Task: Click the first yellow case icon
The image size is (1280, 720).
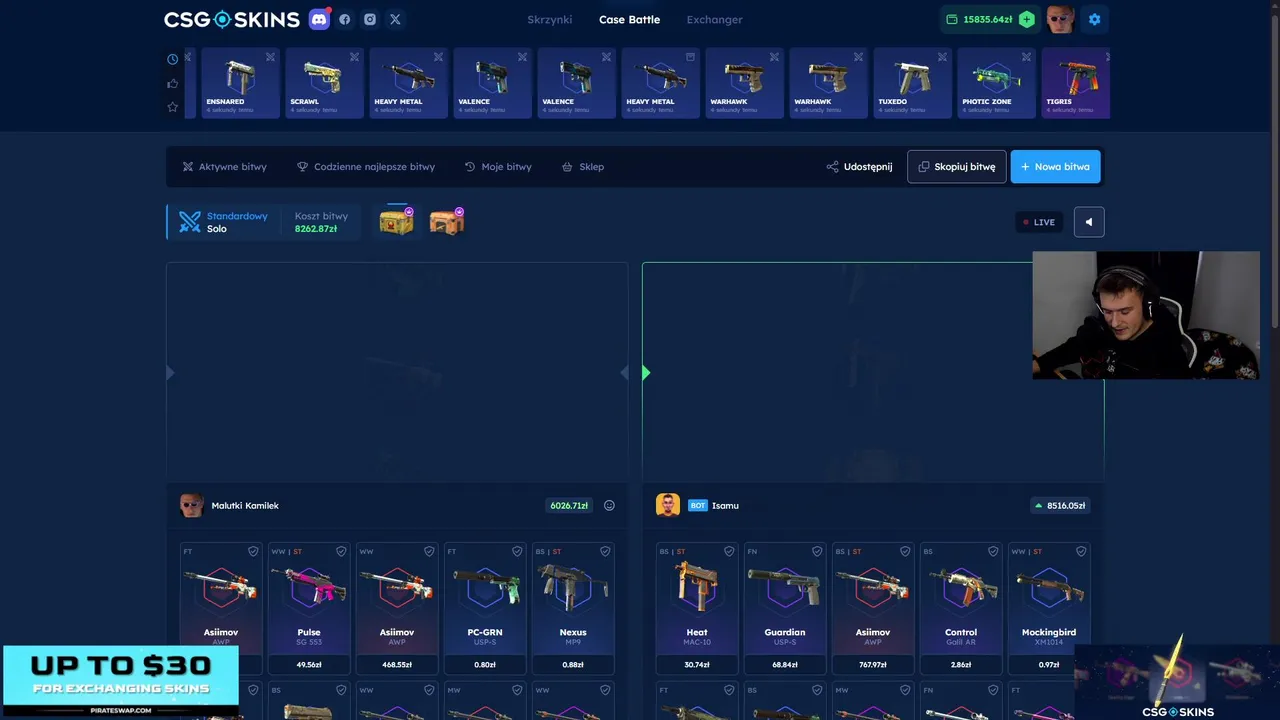Action: (396, 221)
